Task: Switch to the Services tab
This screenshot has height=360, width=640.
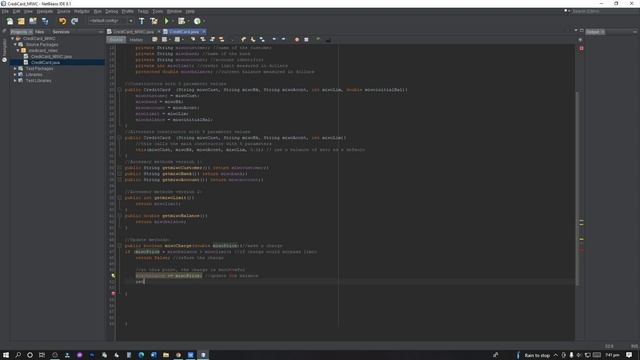Action: [x=61, y=32]
